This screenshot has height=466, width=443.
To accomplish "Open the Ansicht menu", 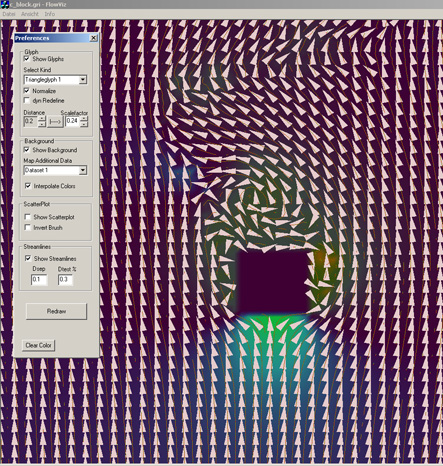I will pyautogui.click(x=30, y=14).
